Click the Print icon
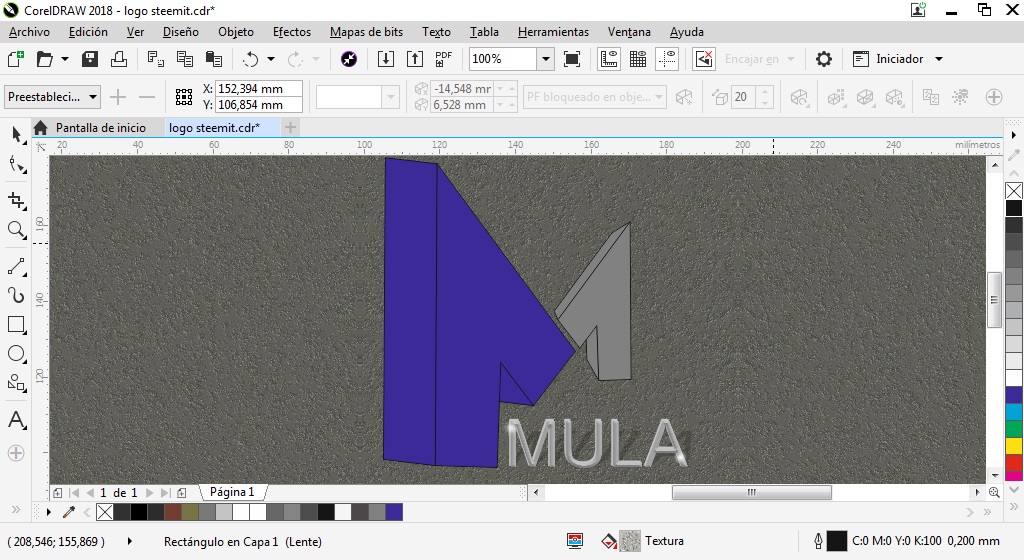This screenshot has height=560, width=1024. pos(119,59)
